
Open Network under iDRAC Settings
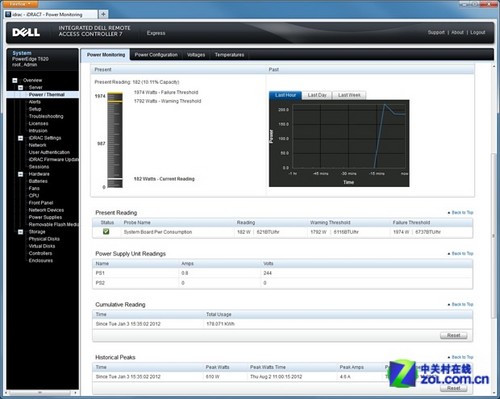(x=38, y=145)
